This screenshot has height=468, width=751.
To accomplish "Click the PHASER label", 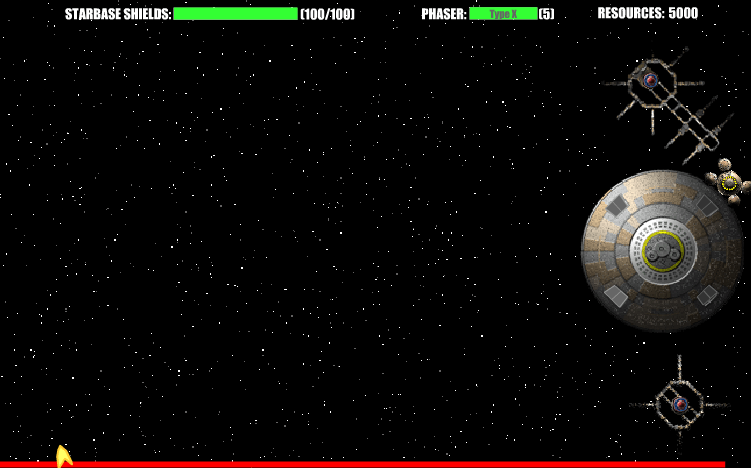I will [444, 14].
